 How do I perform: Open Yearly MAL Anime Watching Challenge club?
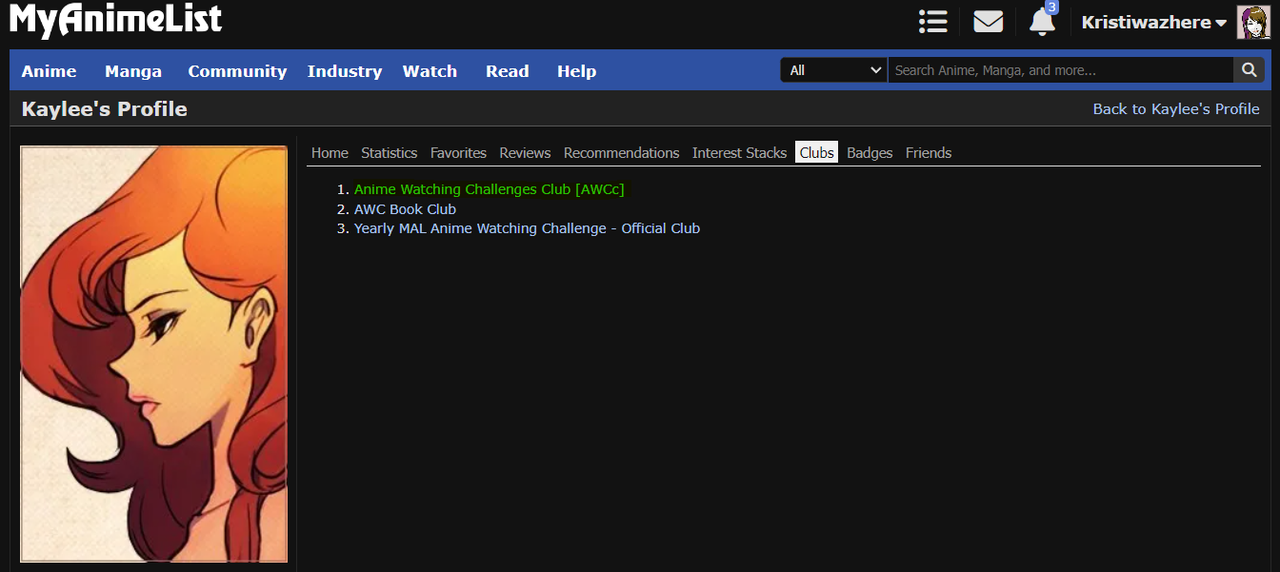[x=527, y=228]
